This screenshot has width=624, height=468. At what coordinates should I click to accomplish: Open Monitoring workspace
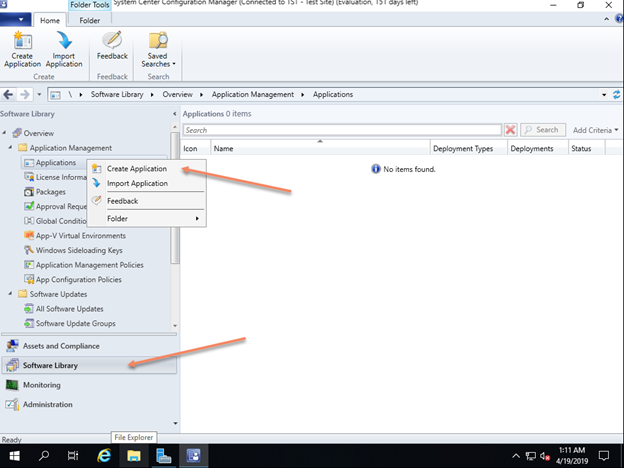click(89, 385)
